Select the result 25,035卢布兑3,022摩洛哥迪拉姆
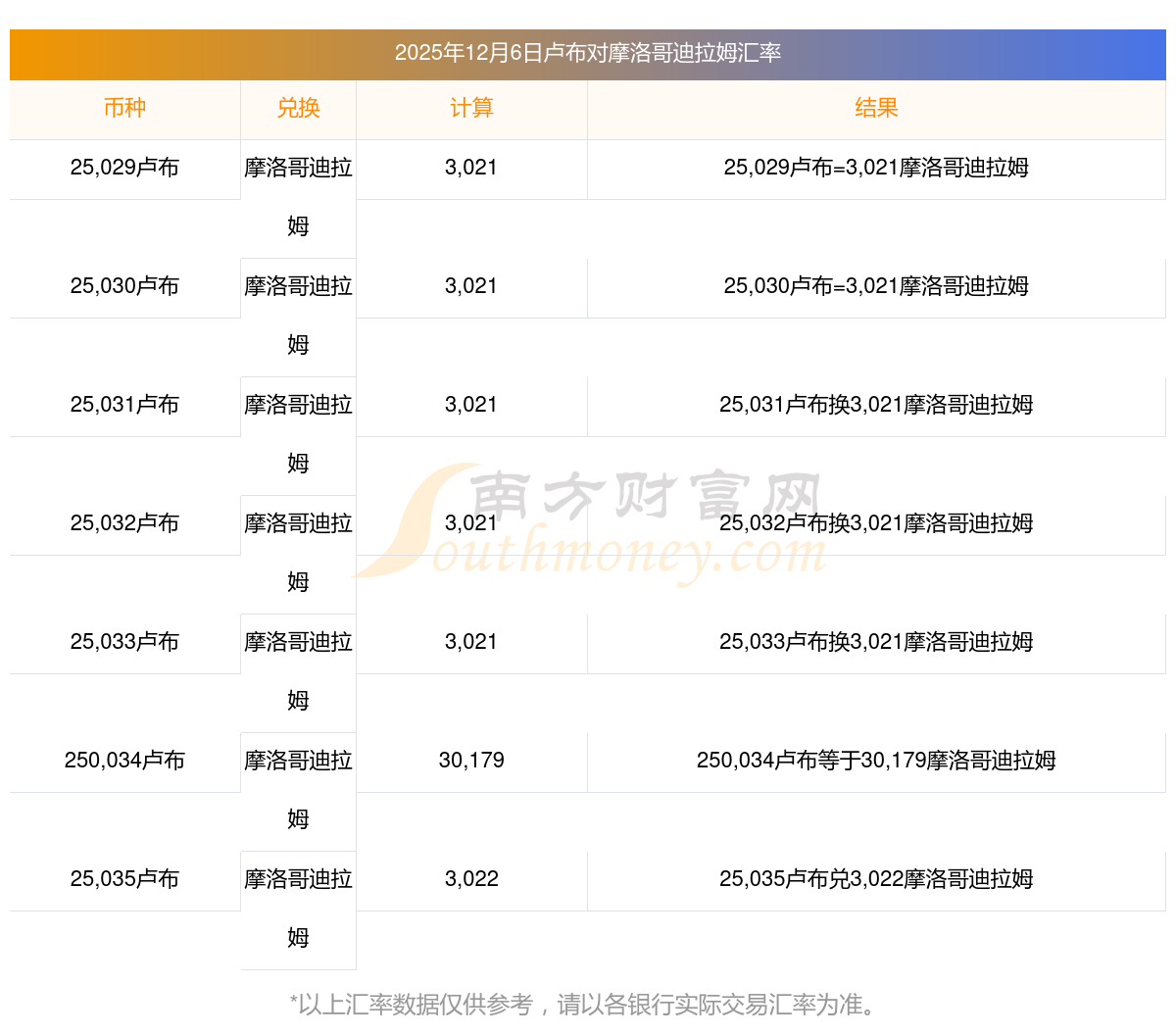The image size is (1176, 1035). pyautogui.click(x=876, y=879)
